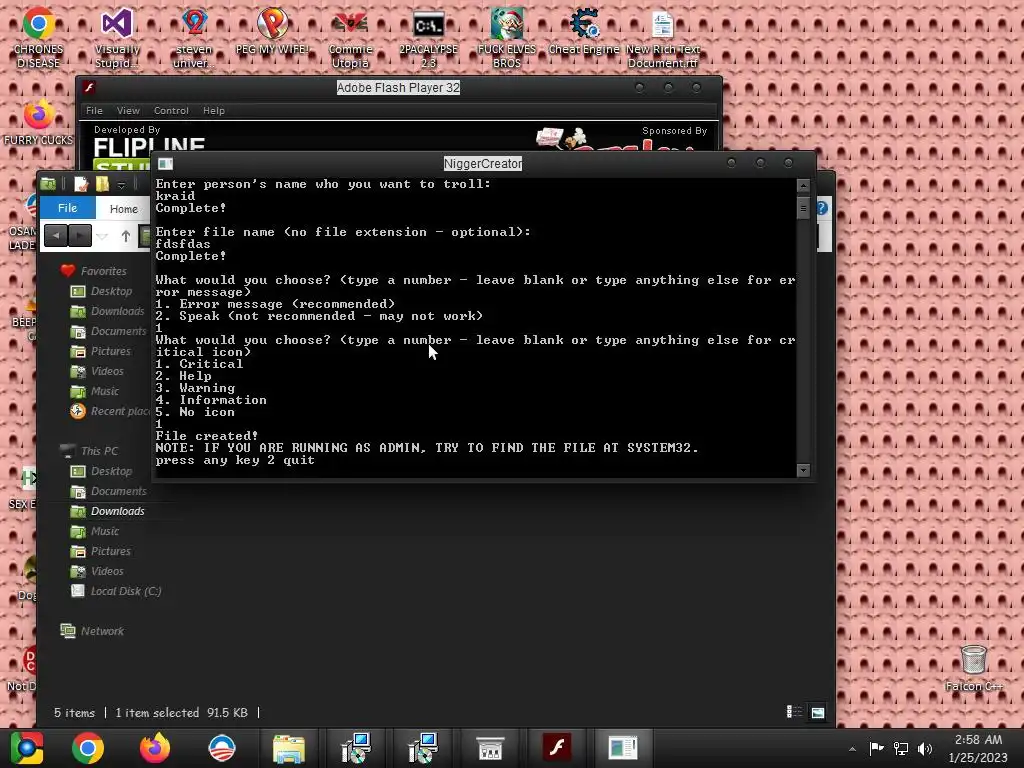Select the recycle bin labeled Falcon C++
Image resolution: width=1024 pixels, height=768 pixels.
(x=974, y=667)
